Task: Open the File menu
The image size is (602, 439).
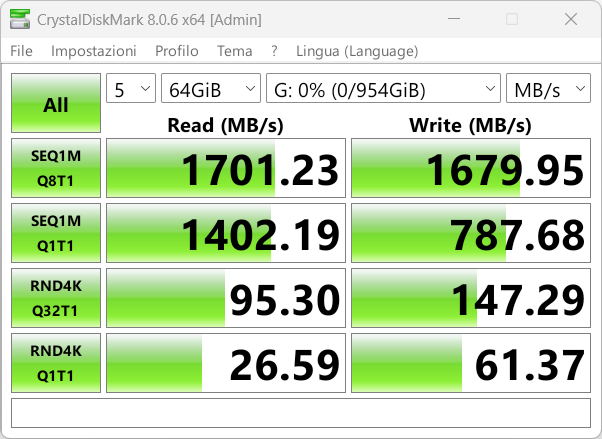Action: click(22, 51)
